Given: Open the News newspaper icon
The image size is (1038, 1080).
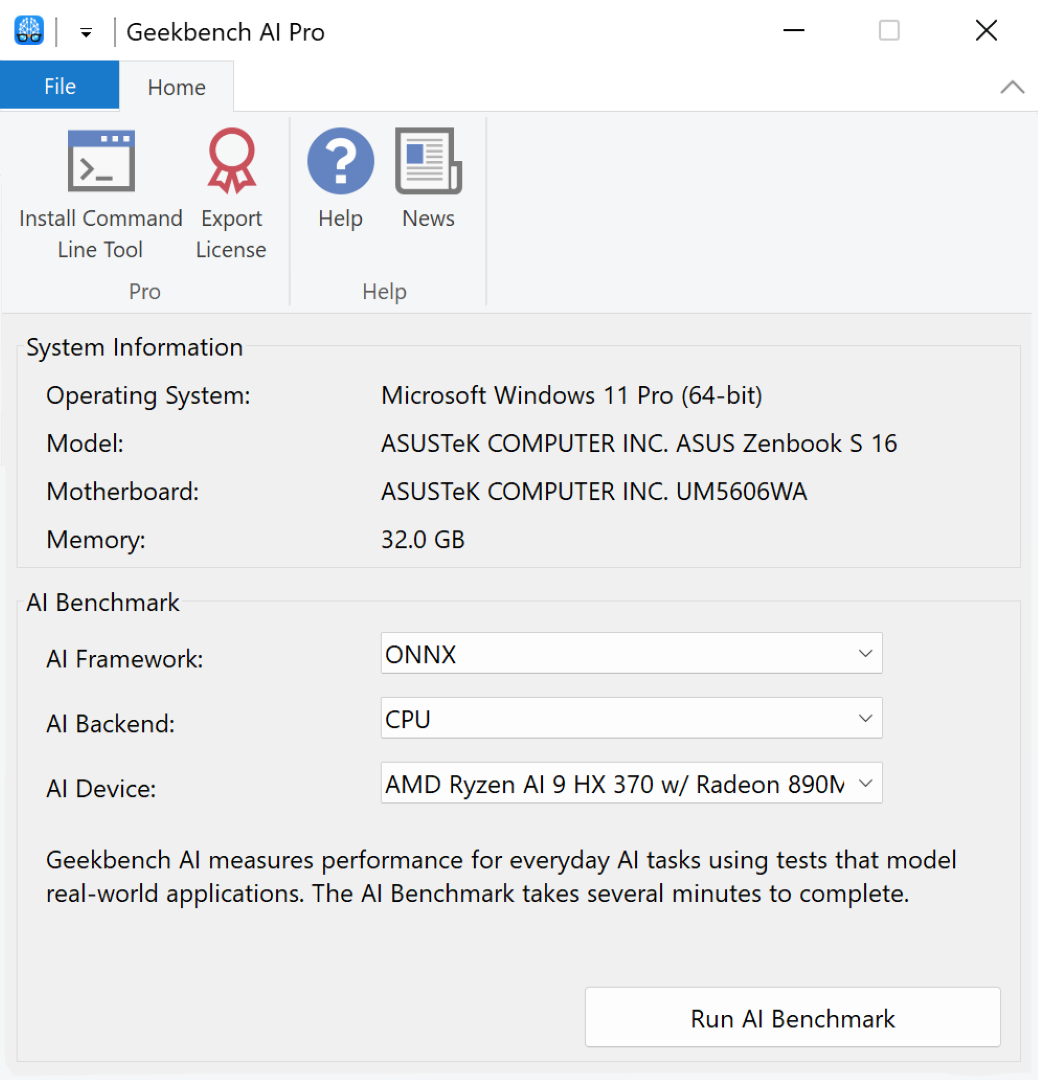Looking at the screenshot, I should (428, 160).
